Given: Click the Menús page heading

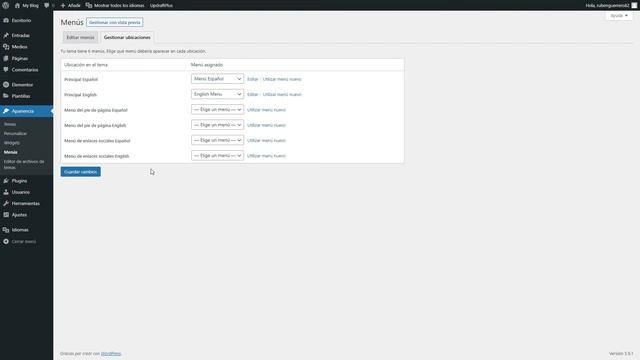Looking at the screenshot, I should [72, 22].
